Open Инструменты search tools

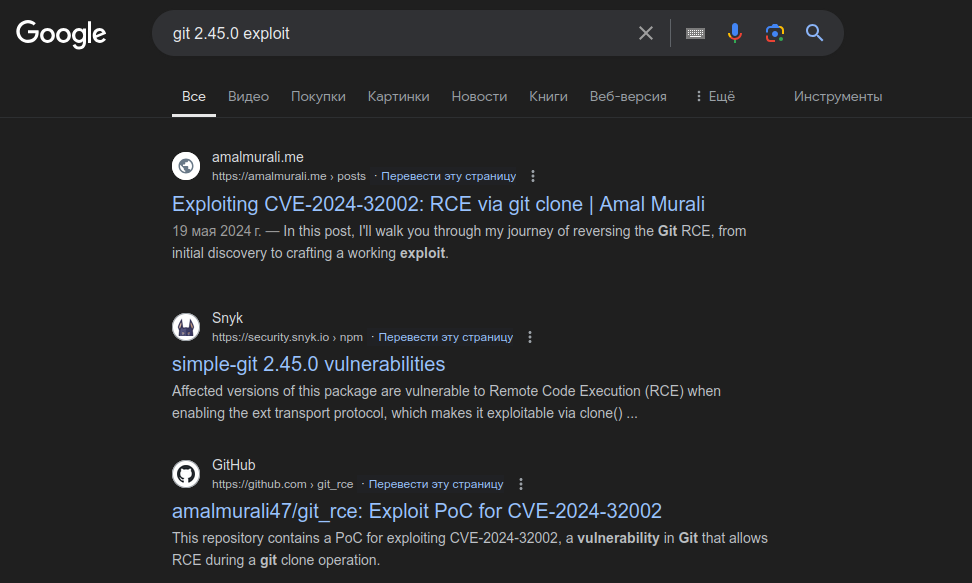(838, 96)
